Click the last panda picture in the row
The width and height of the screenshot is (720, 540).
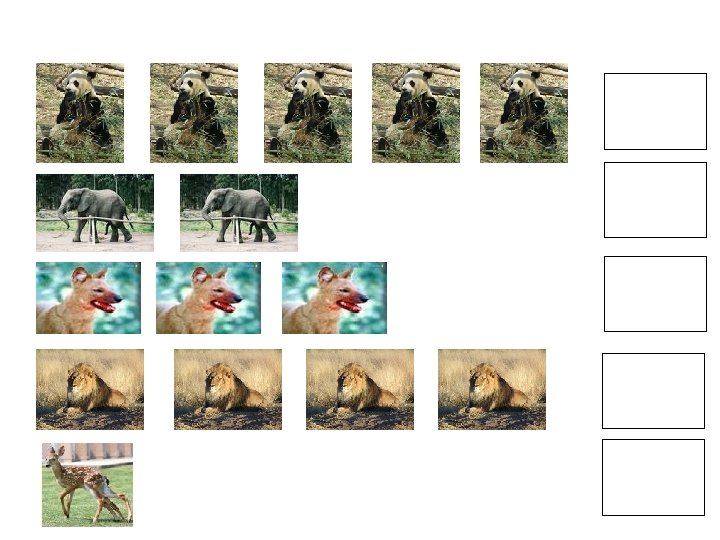point(524,113)
